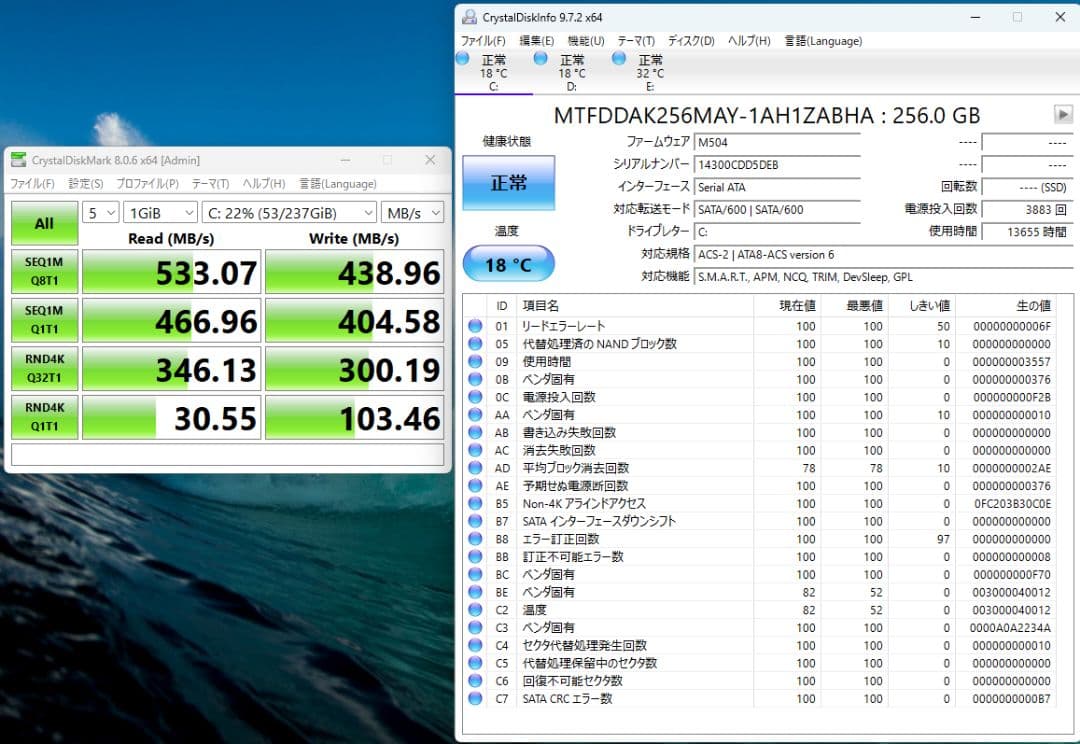Viewport: 1080px width, 744px height.
Task: Click the blue 18°C temperature indicator
Action: (x=507, y=262)
